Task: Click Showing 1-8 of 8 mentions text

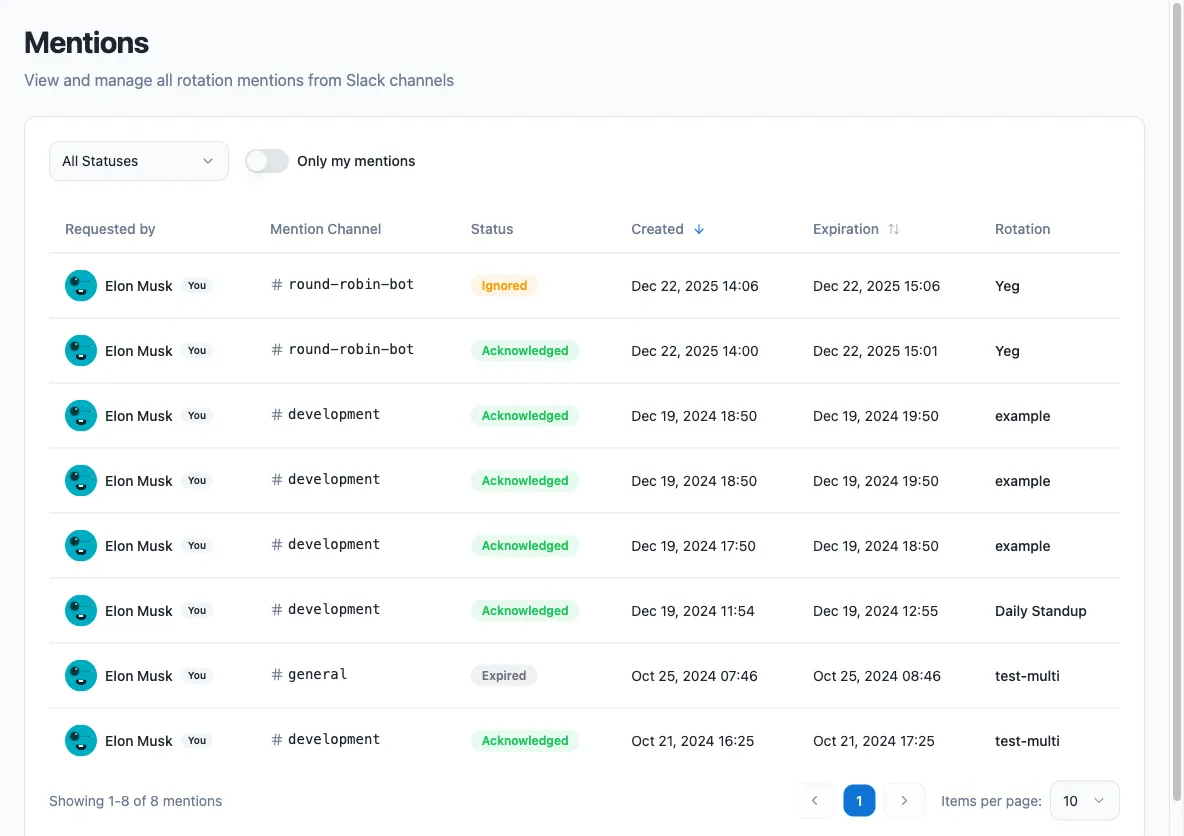Action: [x=135, y=801]
